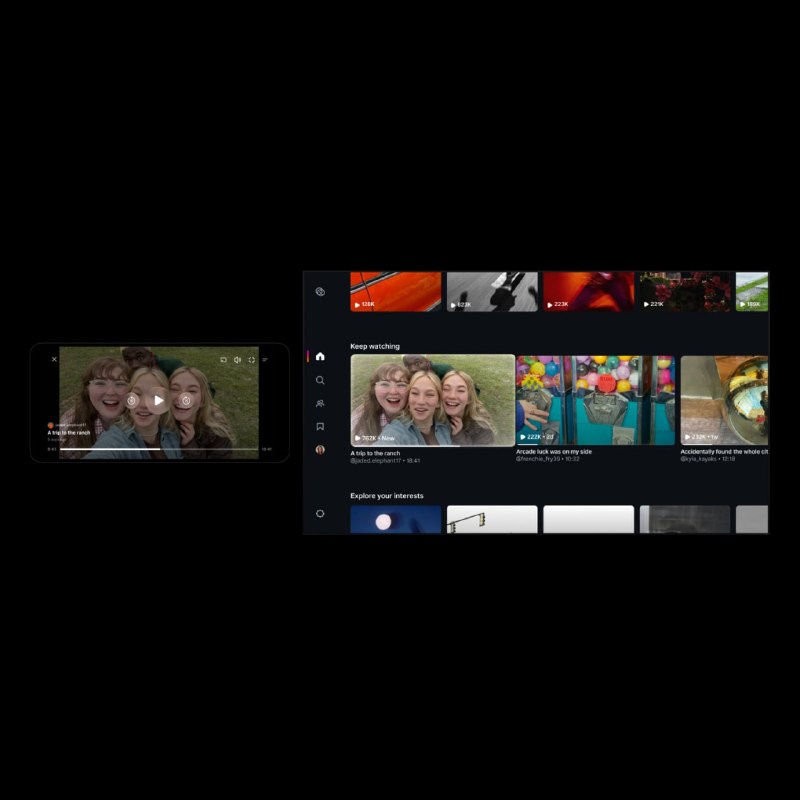Open the blue moon thumbnail under Explore
The height and width of the screenshot is (800, 800).
tap(396, 519)
